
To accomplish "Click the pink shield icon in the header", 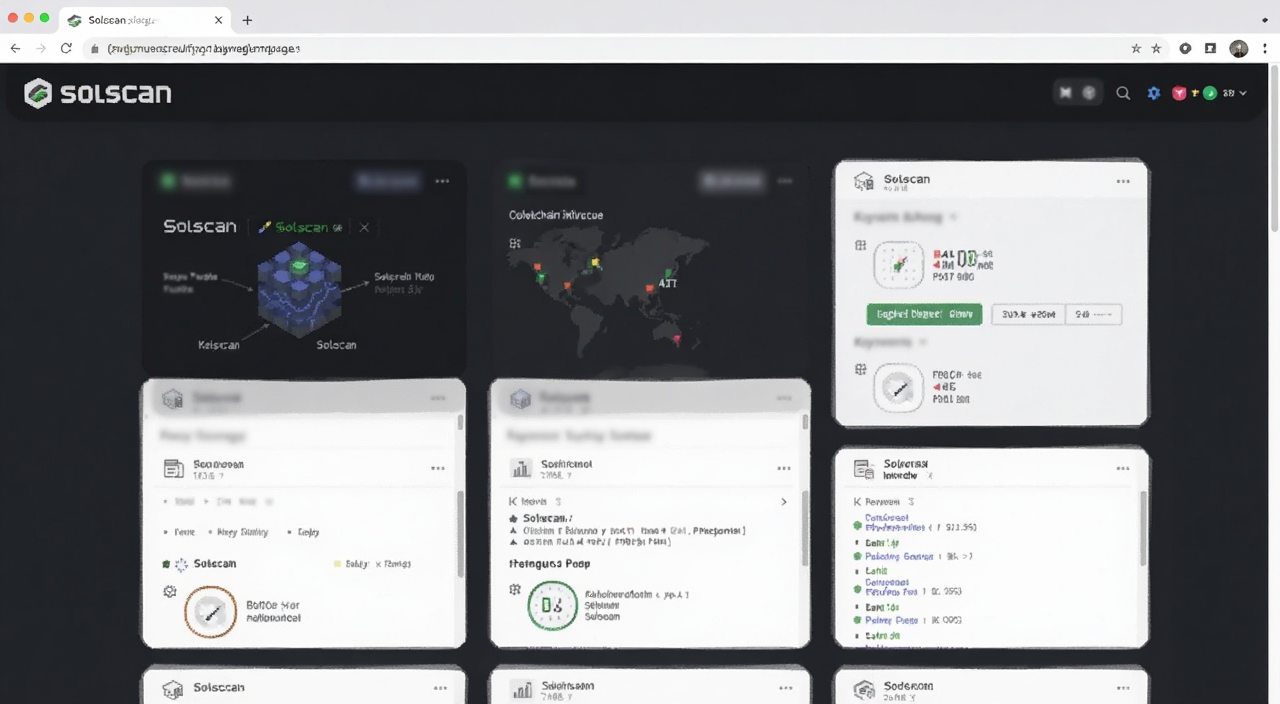I will pyautogui.click(x=1179, y=93).
